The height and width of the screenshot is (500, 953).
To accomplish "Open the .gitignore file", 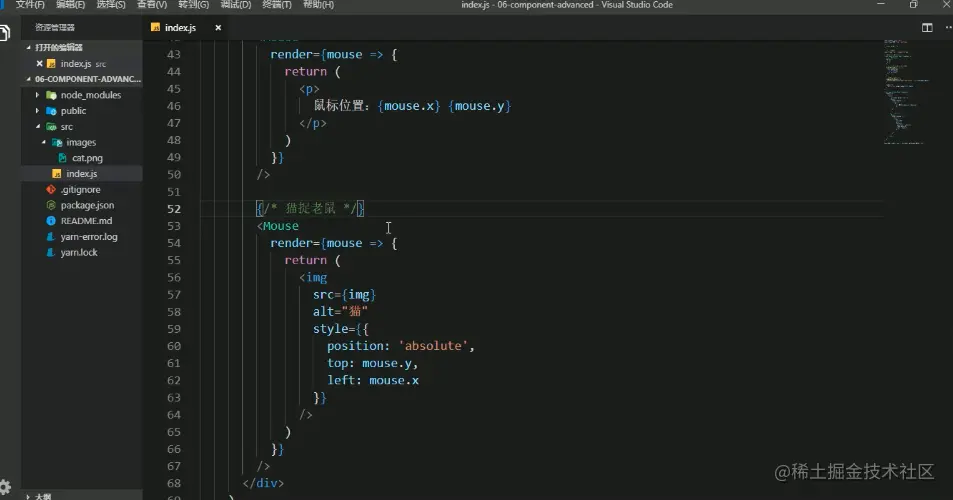I will 83,190.
